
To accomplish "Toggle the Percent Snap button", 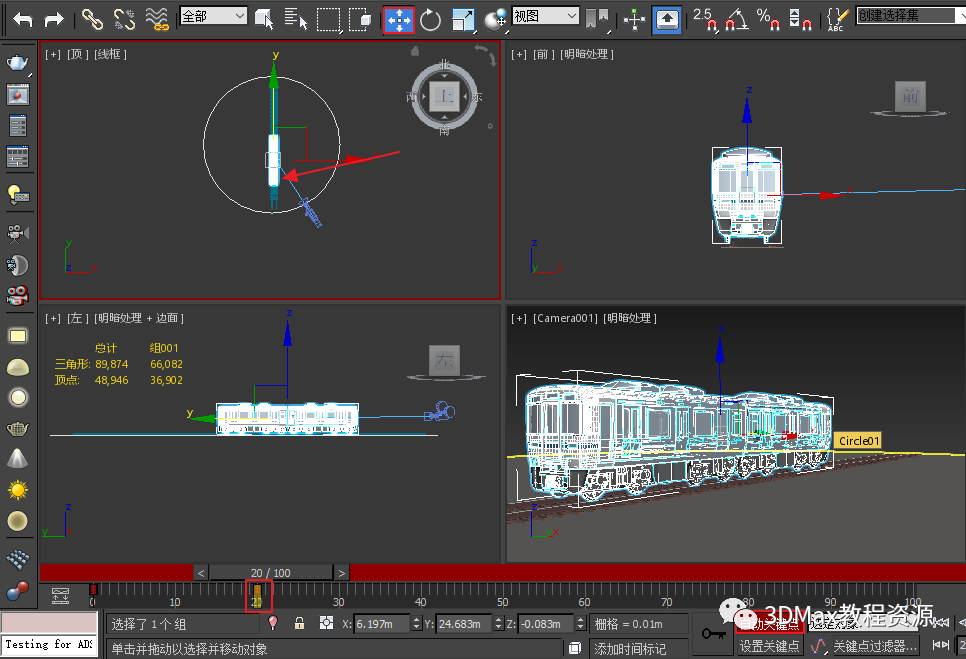I will point(767,18).
